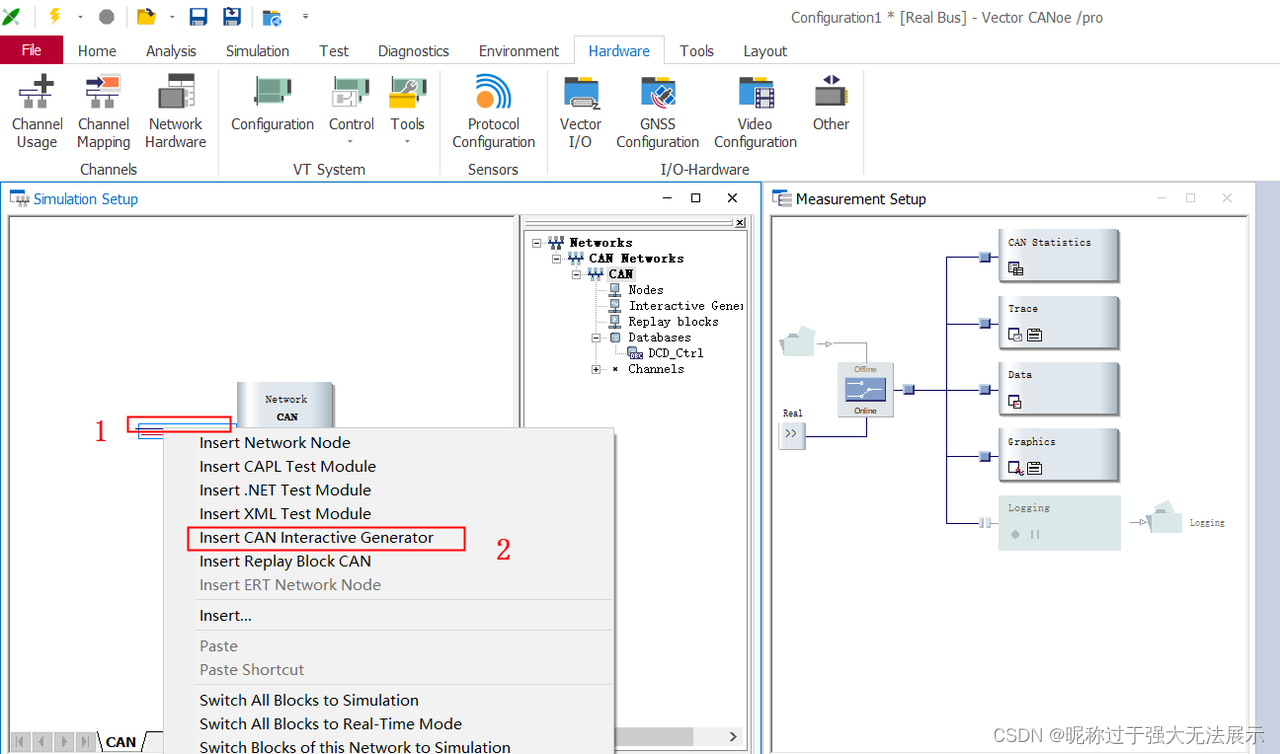
Task: Switch to the Diagnostics ribbon tab
Action: (x=413, y=51)
